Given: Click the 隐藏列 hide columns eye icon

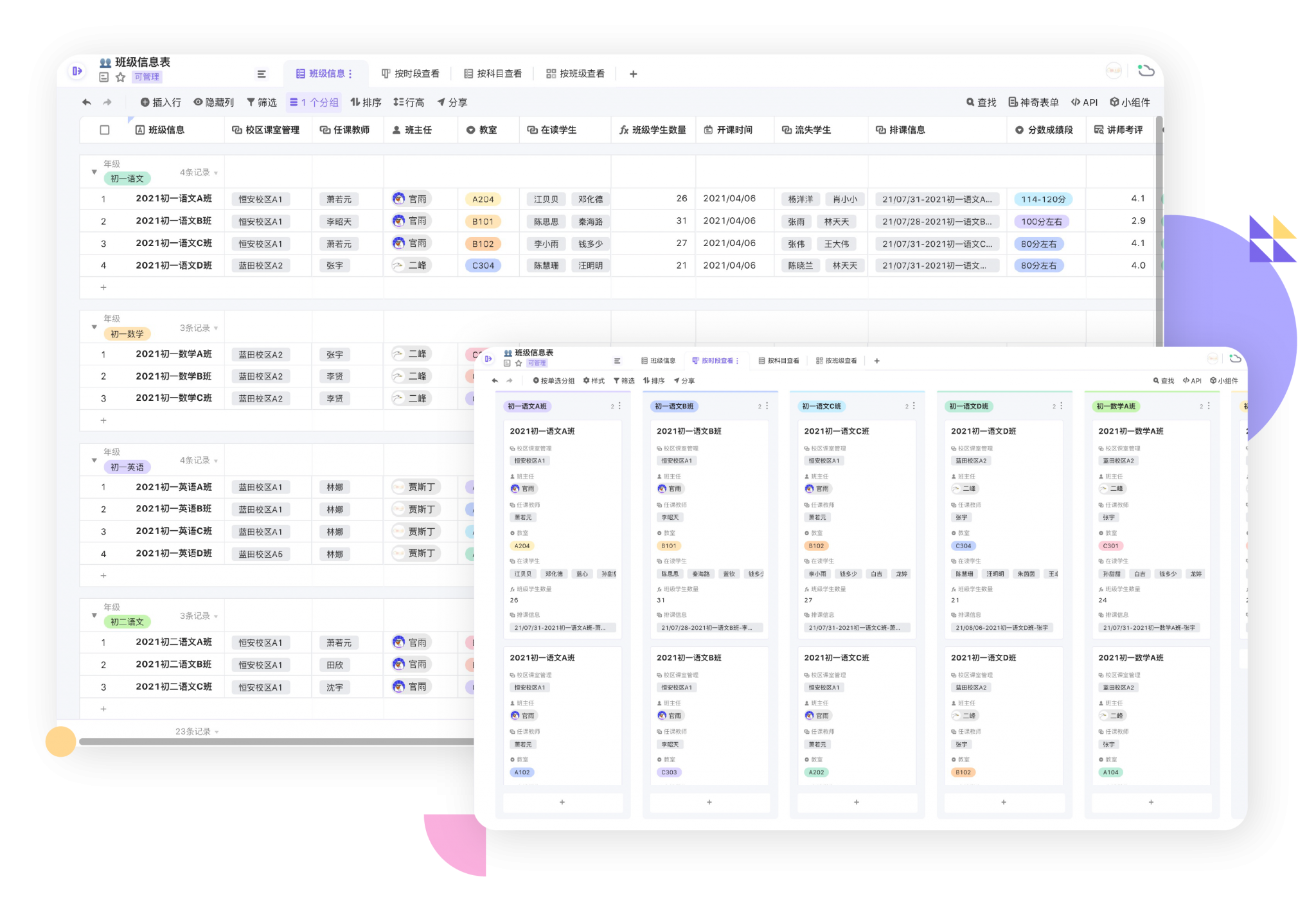Looking at the screenshot, I should [x=199, y=102].
